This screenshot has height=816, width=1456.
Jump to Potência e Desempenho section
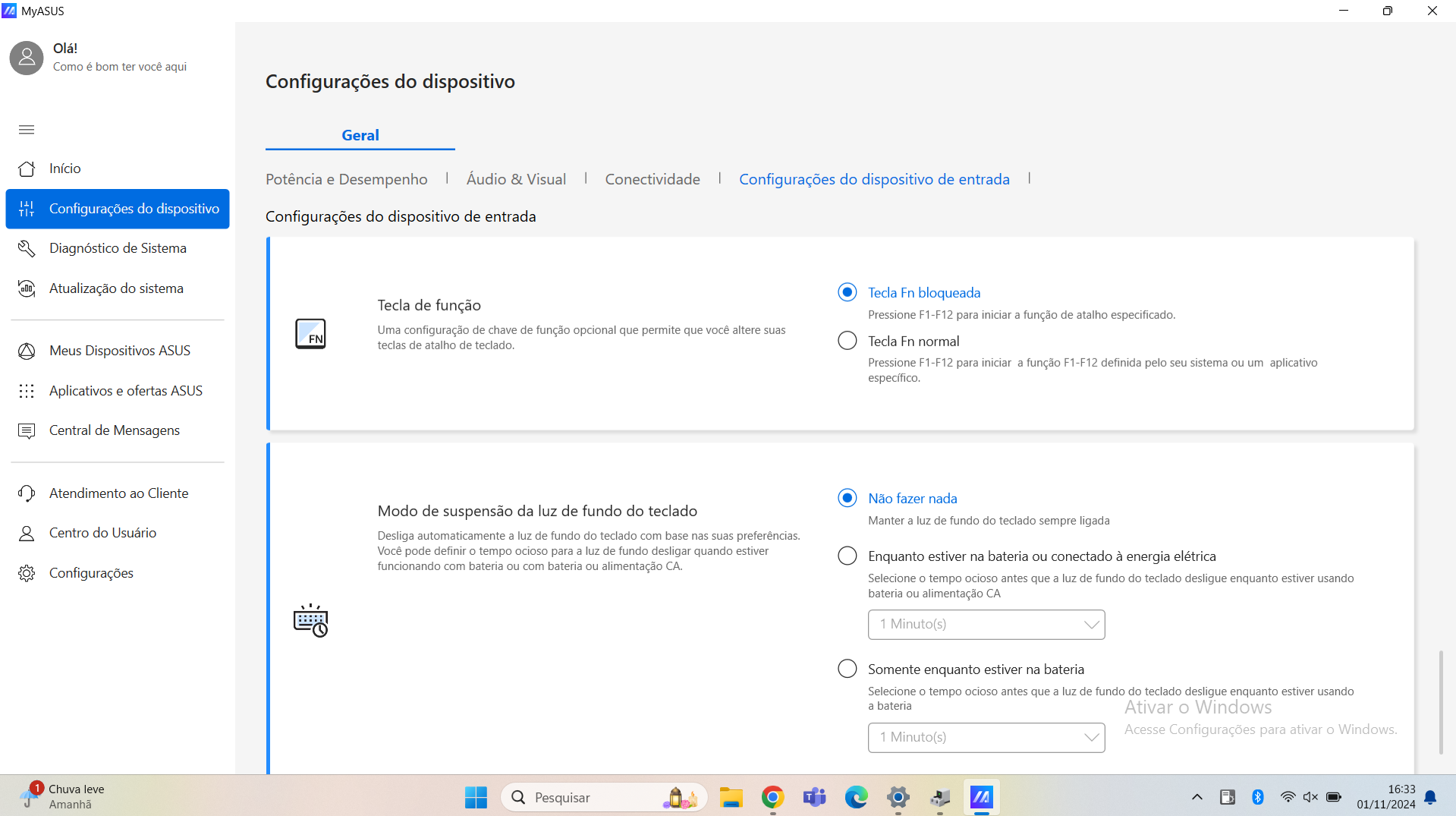tap(347, 179)
